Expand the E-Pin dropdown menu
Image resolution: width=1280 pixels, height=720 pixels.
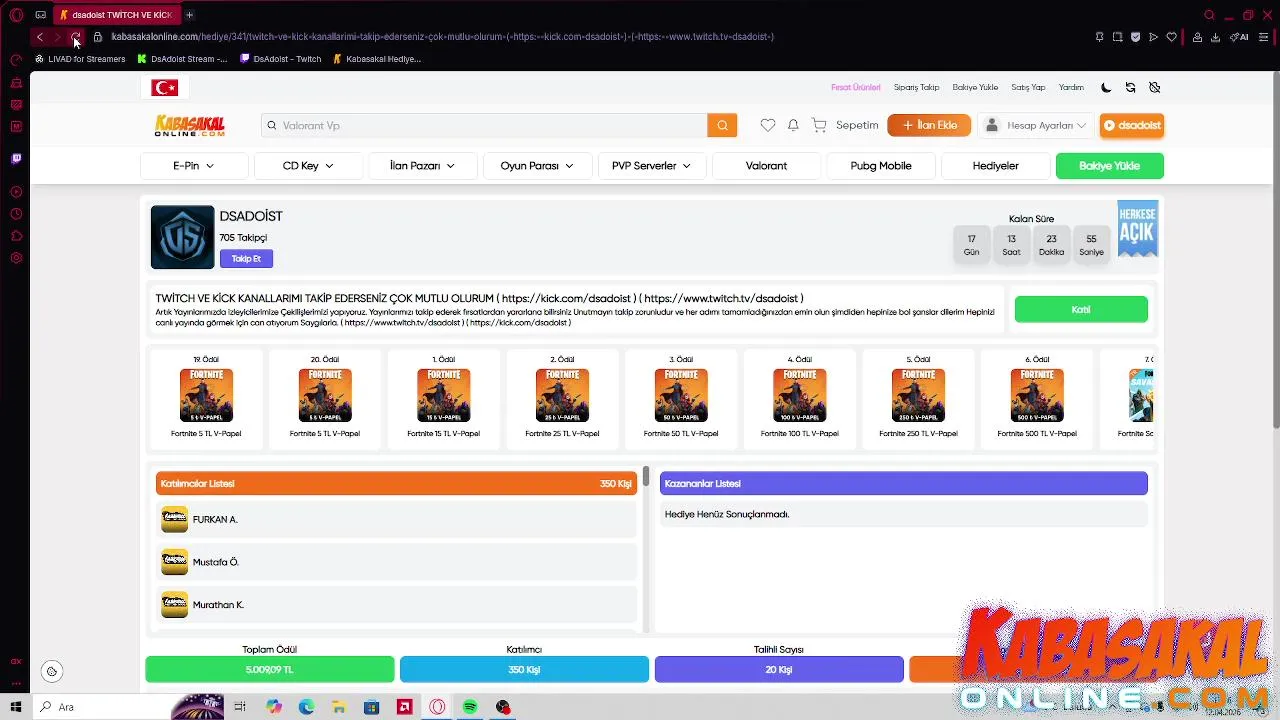pyautogui.click(x=193, y=166)
